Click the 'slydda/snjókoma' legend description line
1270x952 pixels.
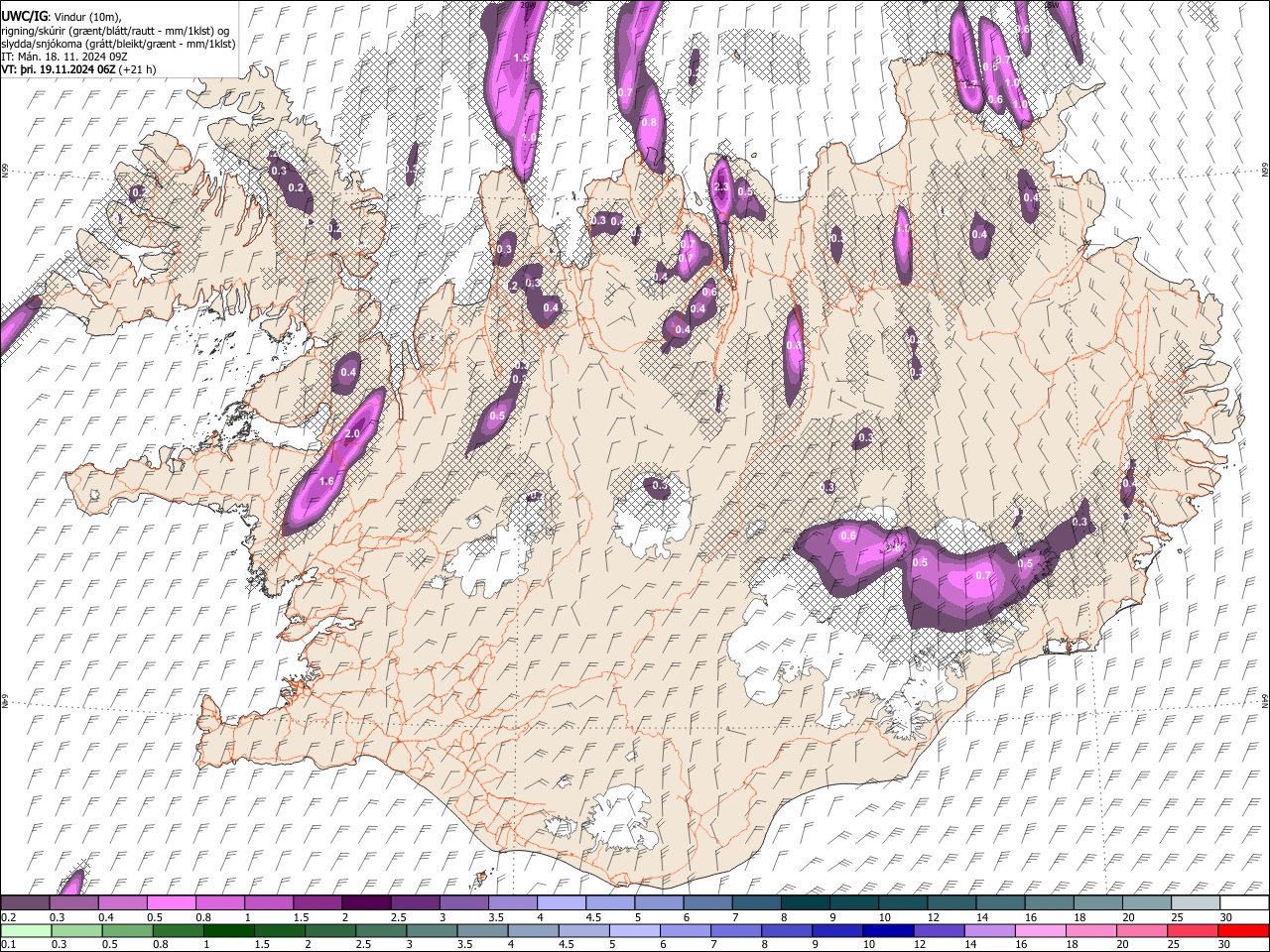pyautogui.click(x=118, y=44)
